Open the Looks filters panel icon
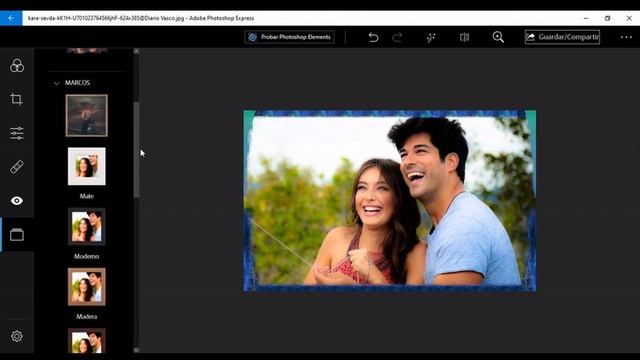Image resolution: width=640 pixels, height=360 pixels. (17, 66)
